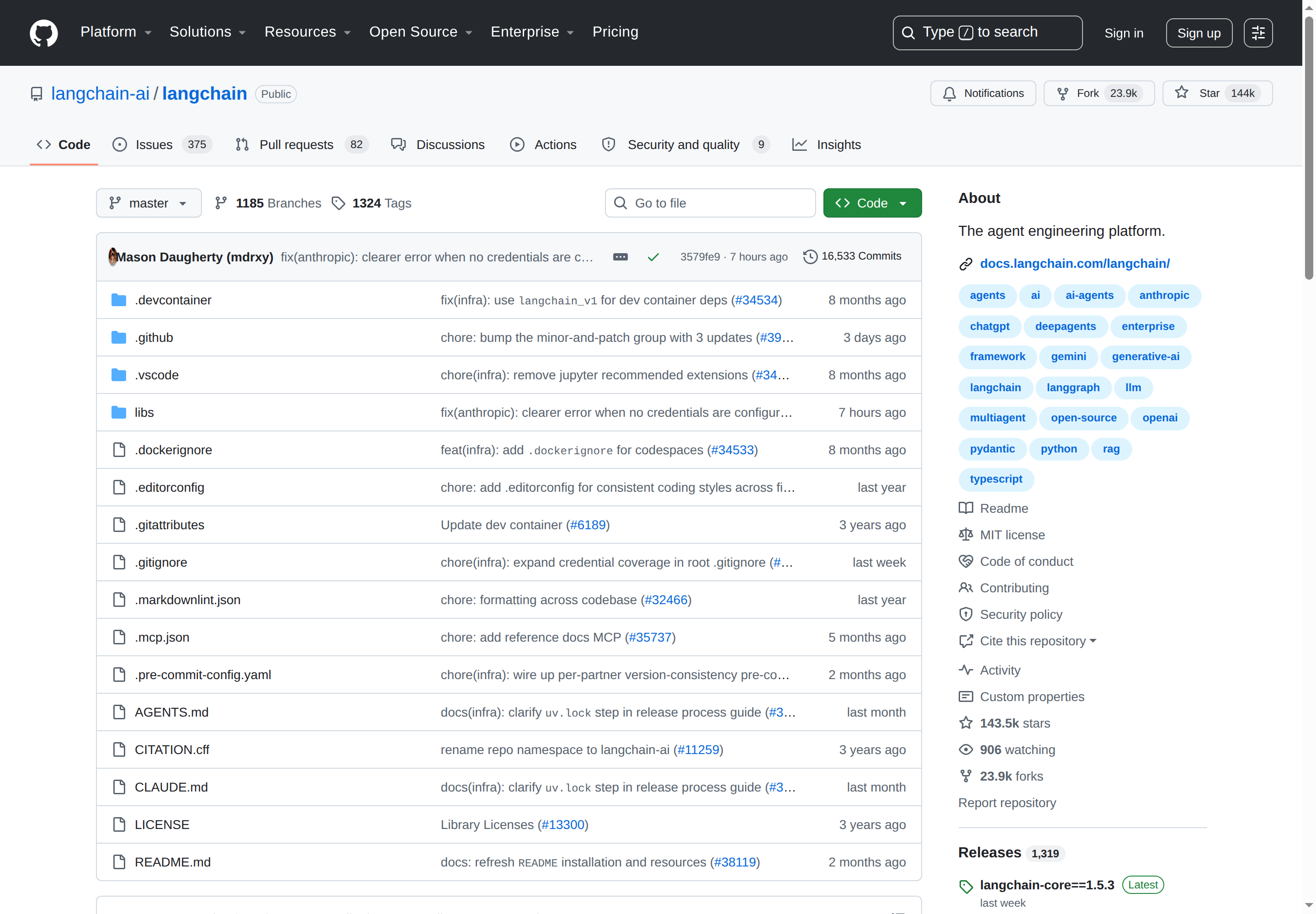This screenshot has height=914, width=1316.
Task: Expand the Resources menu
Action: click(308, 32)
